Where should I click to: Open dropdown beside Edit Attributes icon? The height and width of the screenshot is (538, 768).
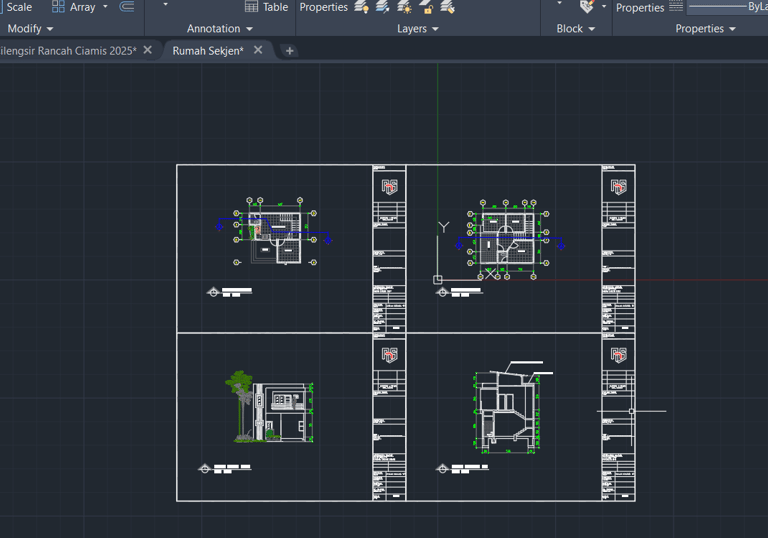[604, 6]
